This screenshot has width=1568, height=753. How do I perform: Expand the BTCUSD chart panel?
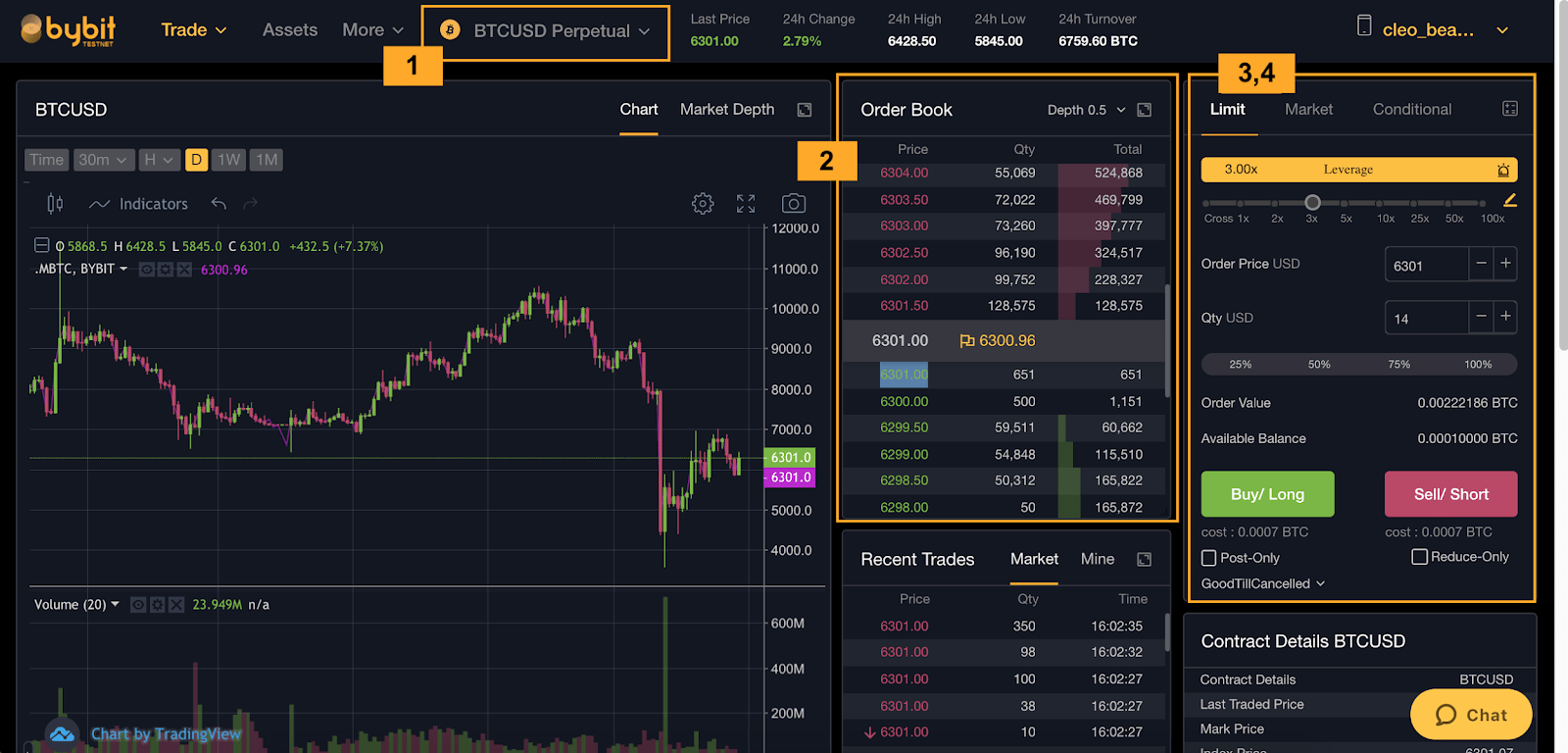coord(805,110)
